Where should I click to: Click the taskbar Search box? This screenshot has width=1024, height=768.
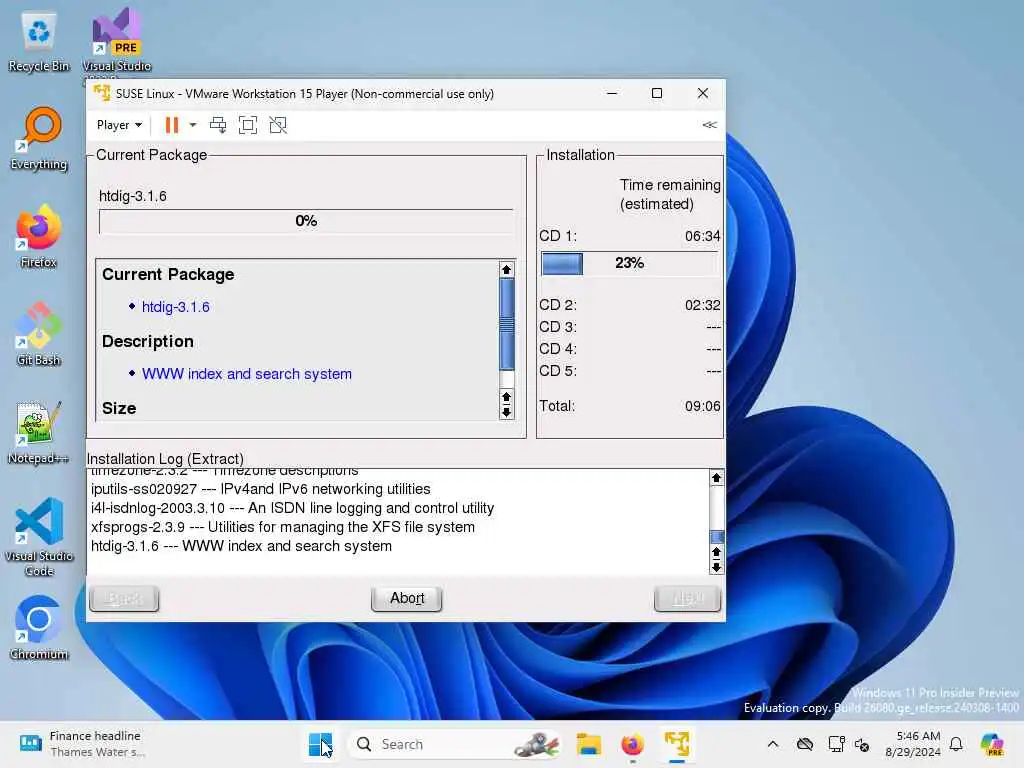pyautogui.click(x=455, y=744)
